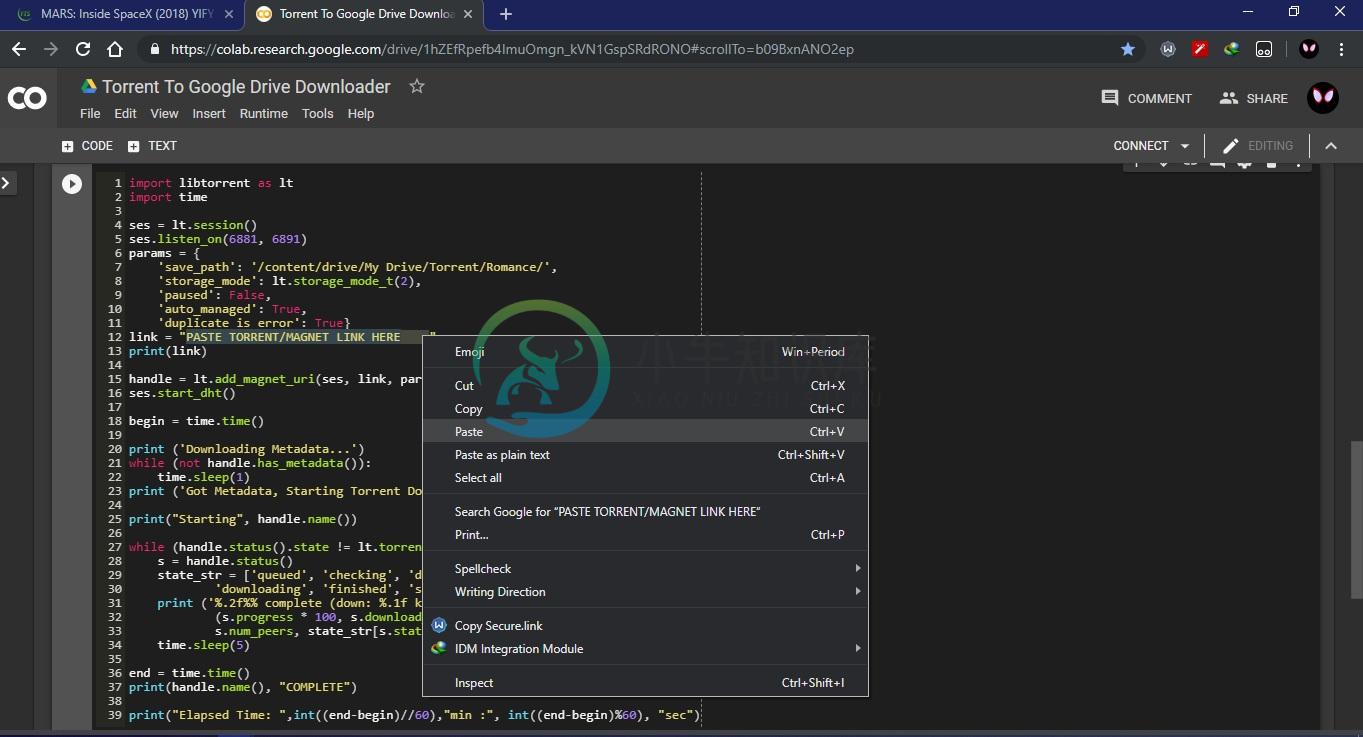Add a new TEXT cell
Viewport: 1363px width, 737px height.
[x=152, y=146]
